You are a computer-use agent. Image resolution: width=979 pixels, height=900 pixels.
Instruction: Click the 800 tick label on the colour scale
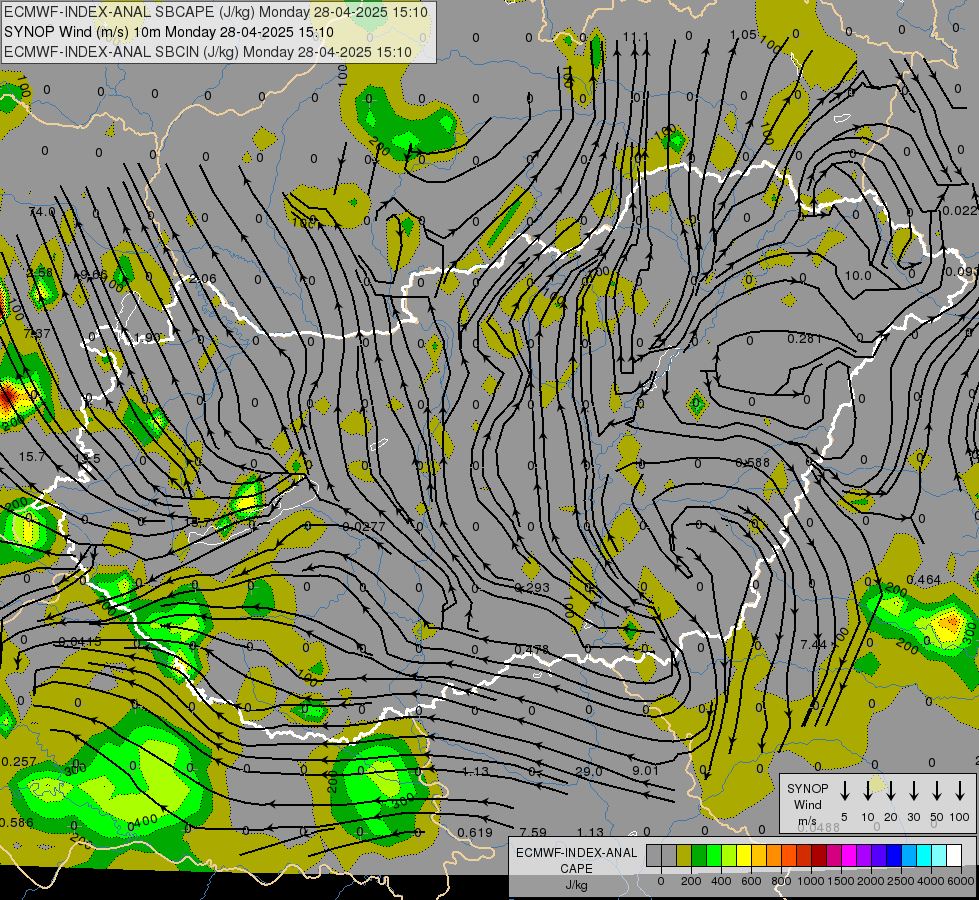click(x=780, y=881)
